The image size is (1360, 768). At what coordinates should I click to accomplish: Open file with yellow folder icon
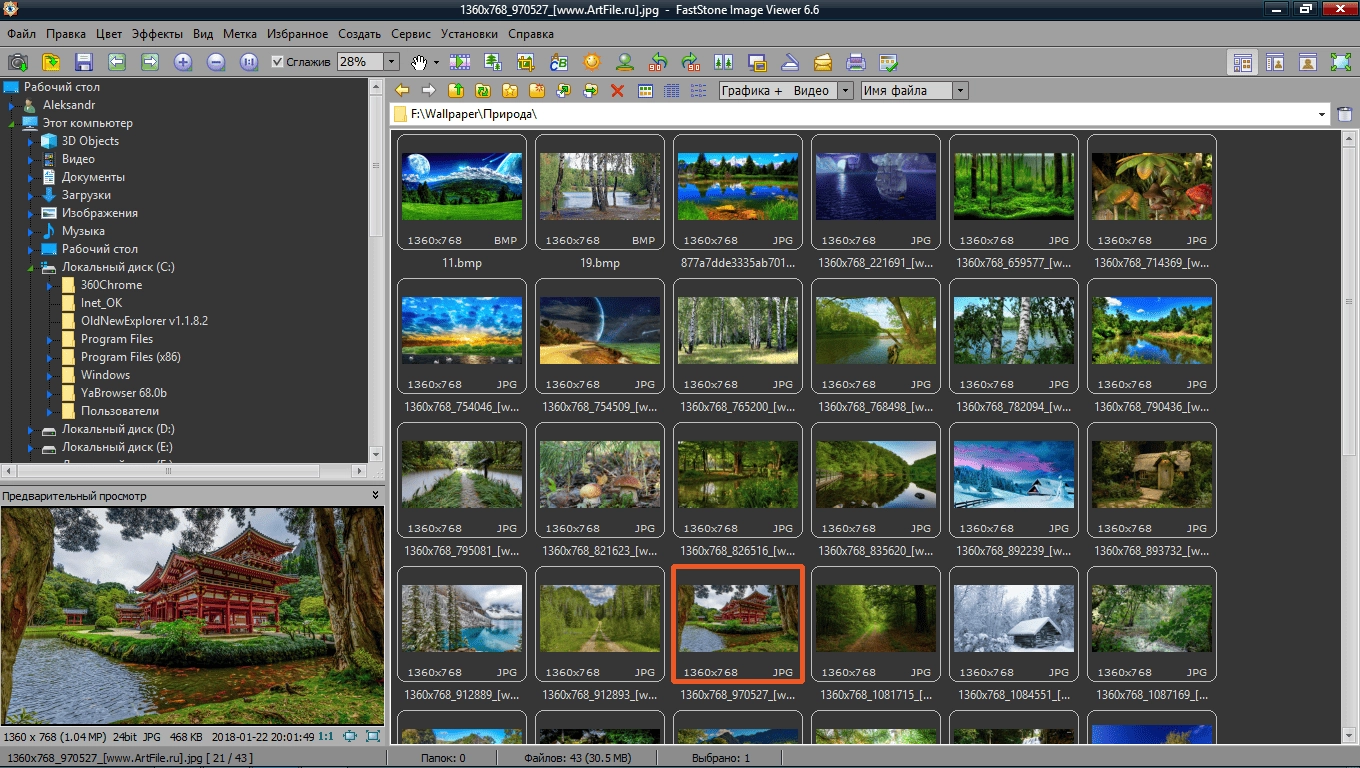(x=51, y=62)
